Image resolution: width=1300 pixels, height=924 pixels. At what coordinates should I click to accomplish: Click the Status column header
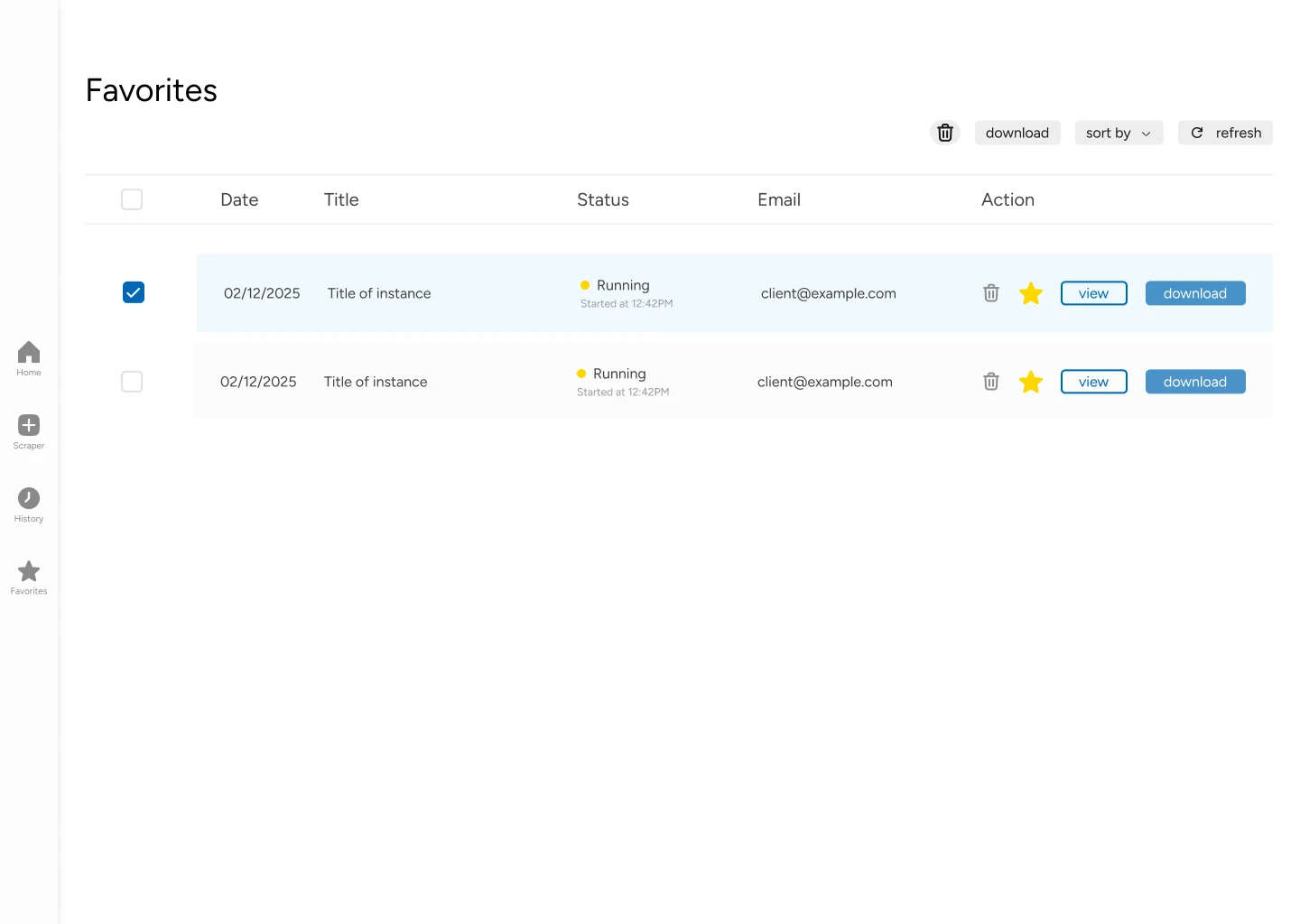pyautogui.click(x=603, y=199)
